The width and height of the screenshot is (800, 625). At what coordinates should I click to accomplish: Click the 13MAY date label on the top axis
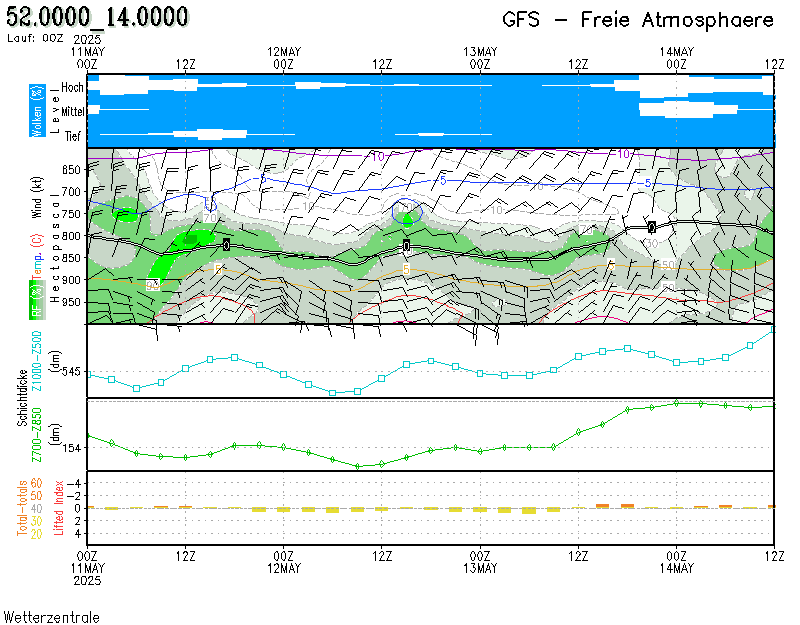click(x=480, y=52)
